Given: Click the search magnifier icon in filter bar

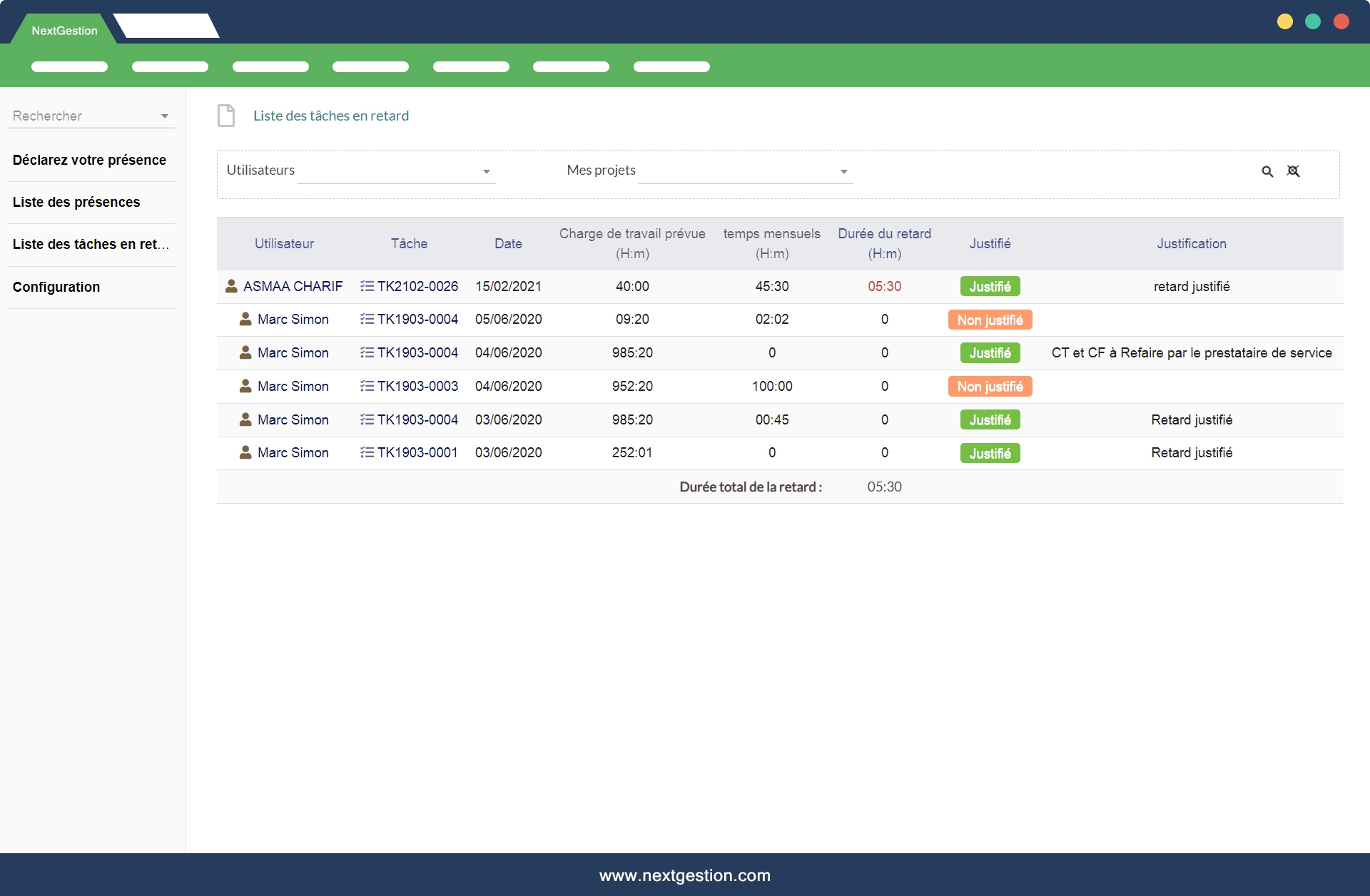Looking at the screenshot, I should point(1267,171).
